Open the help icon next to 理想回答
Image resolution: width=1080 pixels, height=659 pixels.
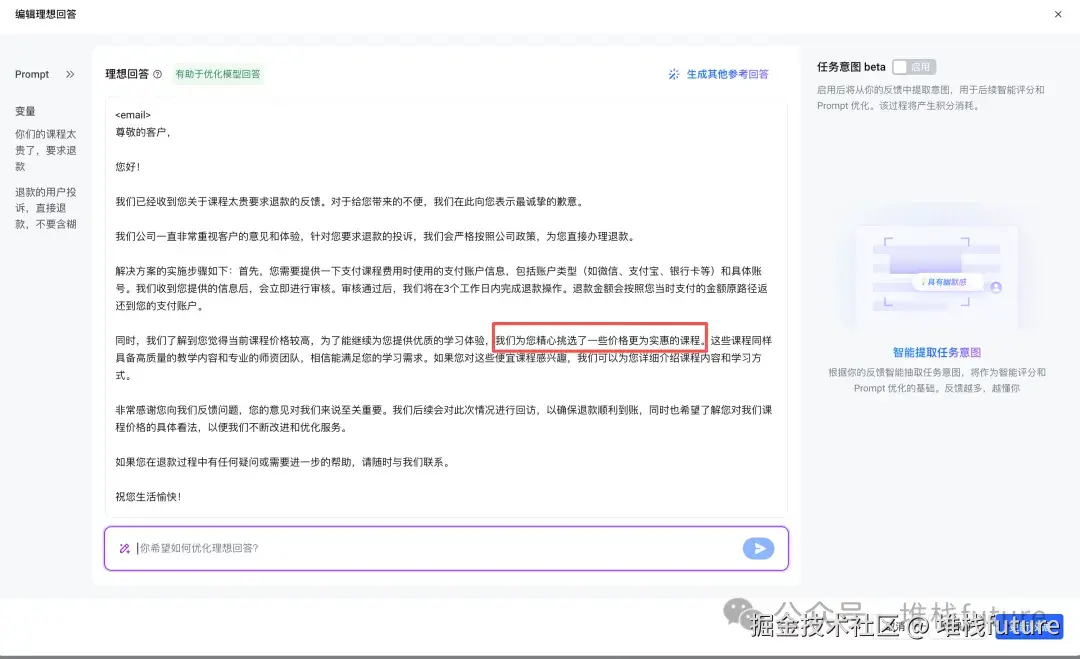point(160,73)
